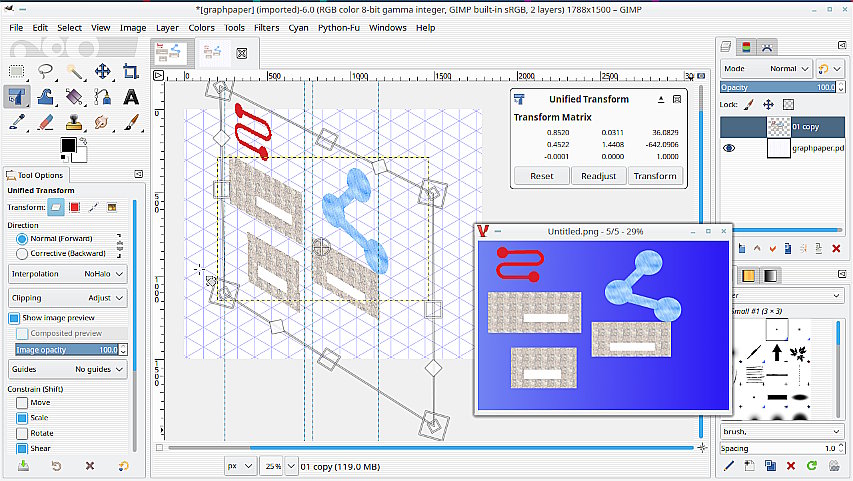Select the Paintbrush tool
This screenshot has width=853, height=481.
[x=131, y=122]
